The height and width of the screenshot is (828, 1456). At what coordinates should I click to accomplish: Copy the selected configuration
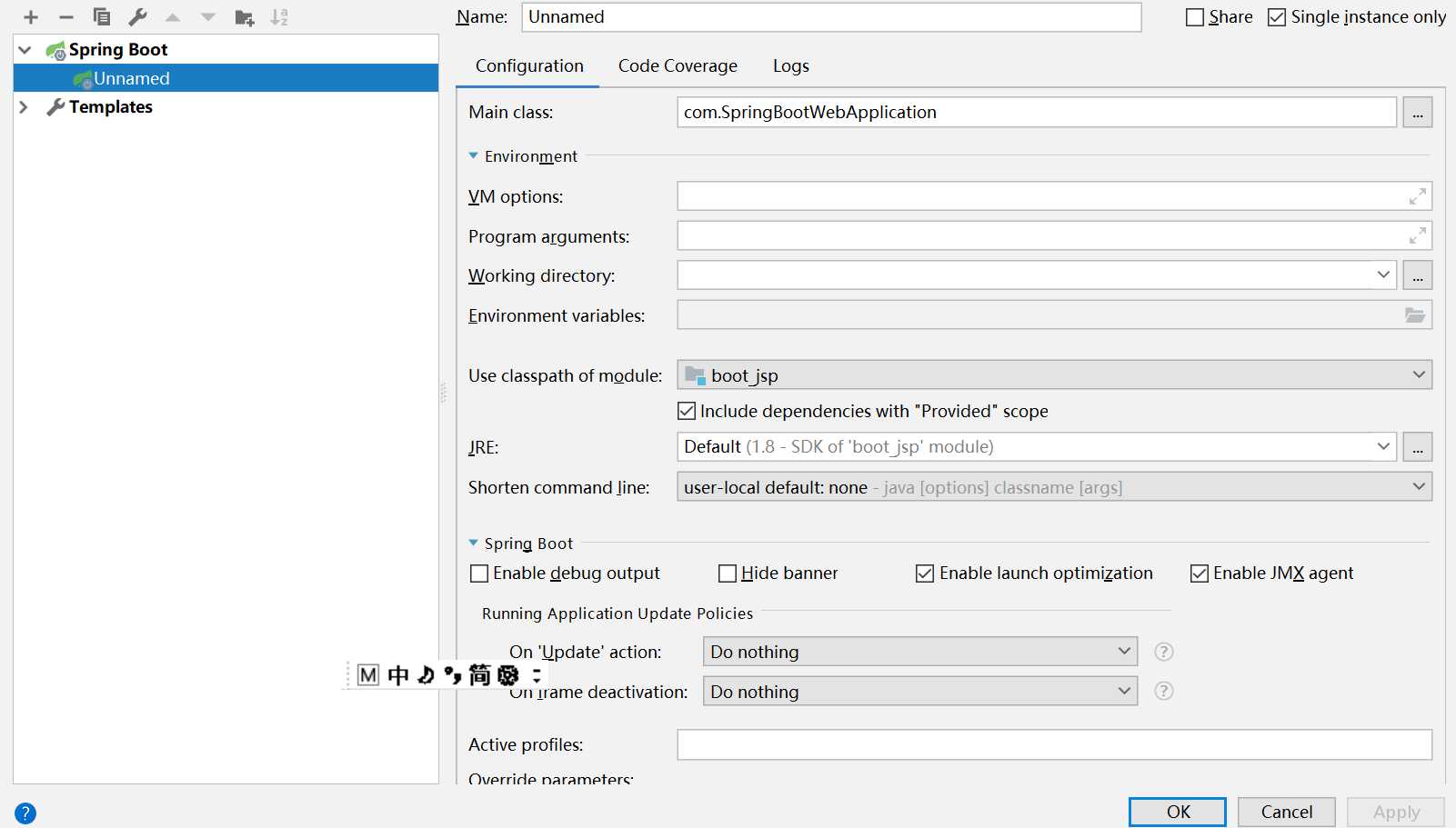(102, 17)
